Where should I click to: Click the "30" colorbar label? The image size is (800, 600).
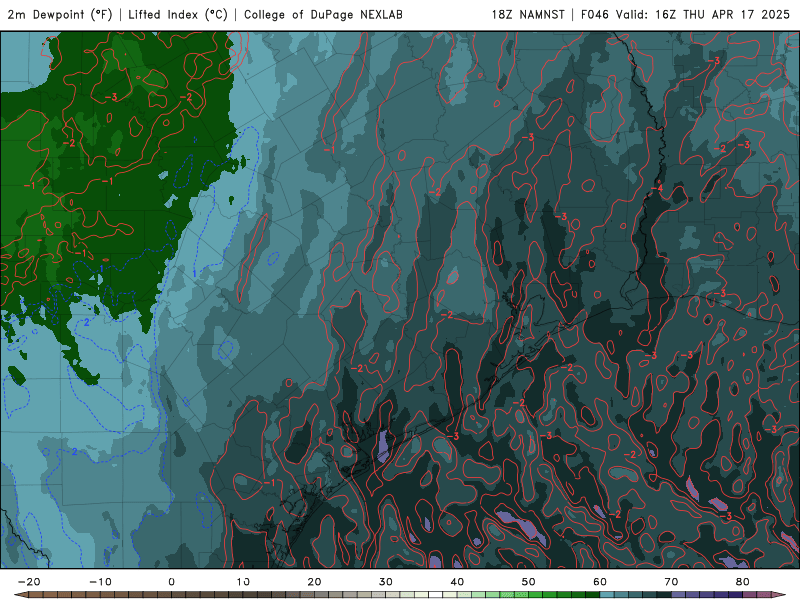coord(386,582)
